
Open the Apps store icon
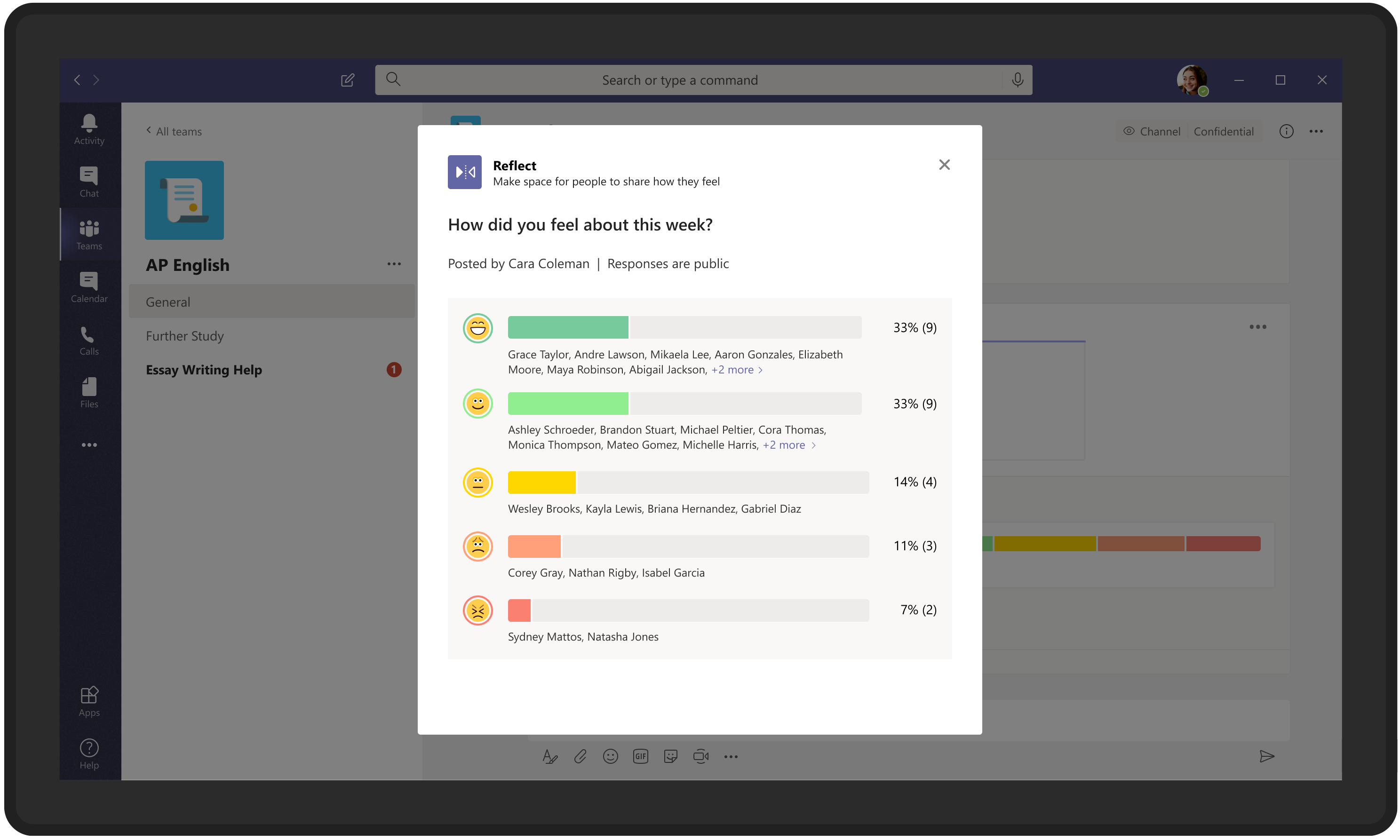89,701
